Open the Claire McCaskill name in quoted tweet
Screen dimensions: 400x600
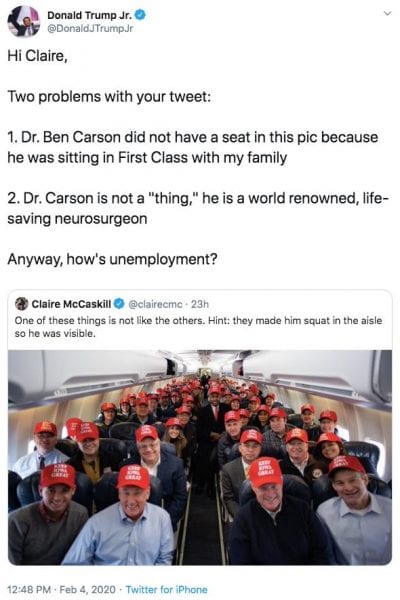(x=71, y=304)
